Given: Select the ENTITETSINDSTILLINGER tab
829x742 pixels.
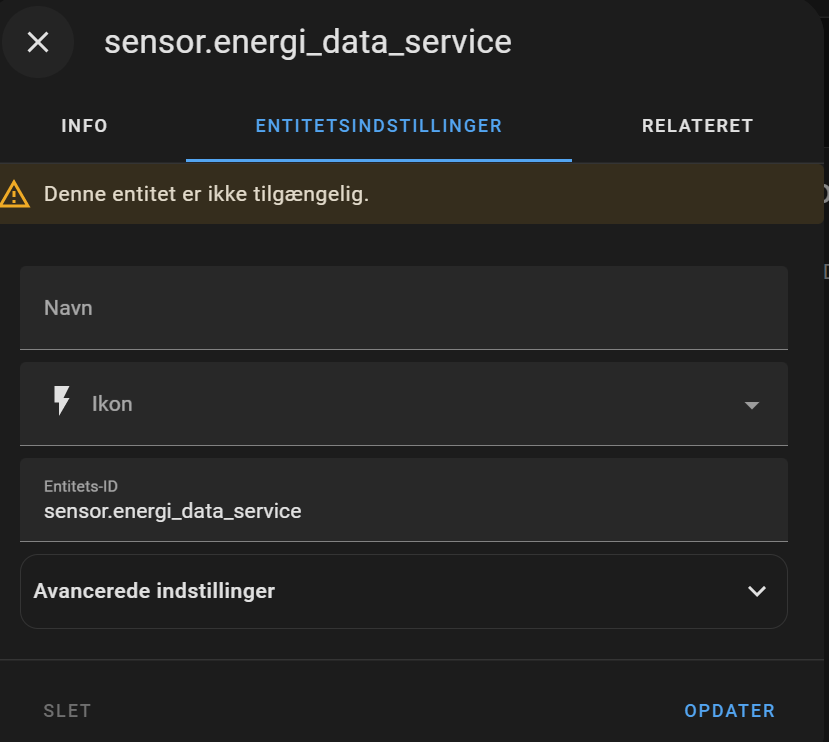Looking at the screenshot, I should [378, 126].
